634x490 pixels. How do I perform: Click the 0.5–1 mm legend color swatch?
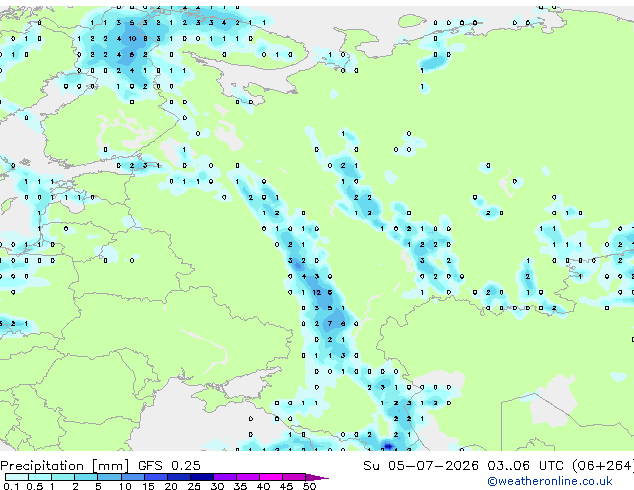40,477
